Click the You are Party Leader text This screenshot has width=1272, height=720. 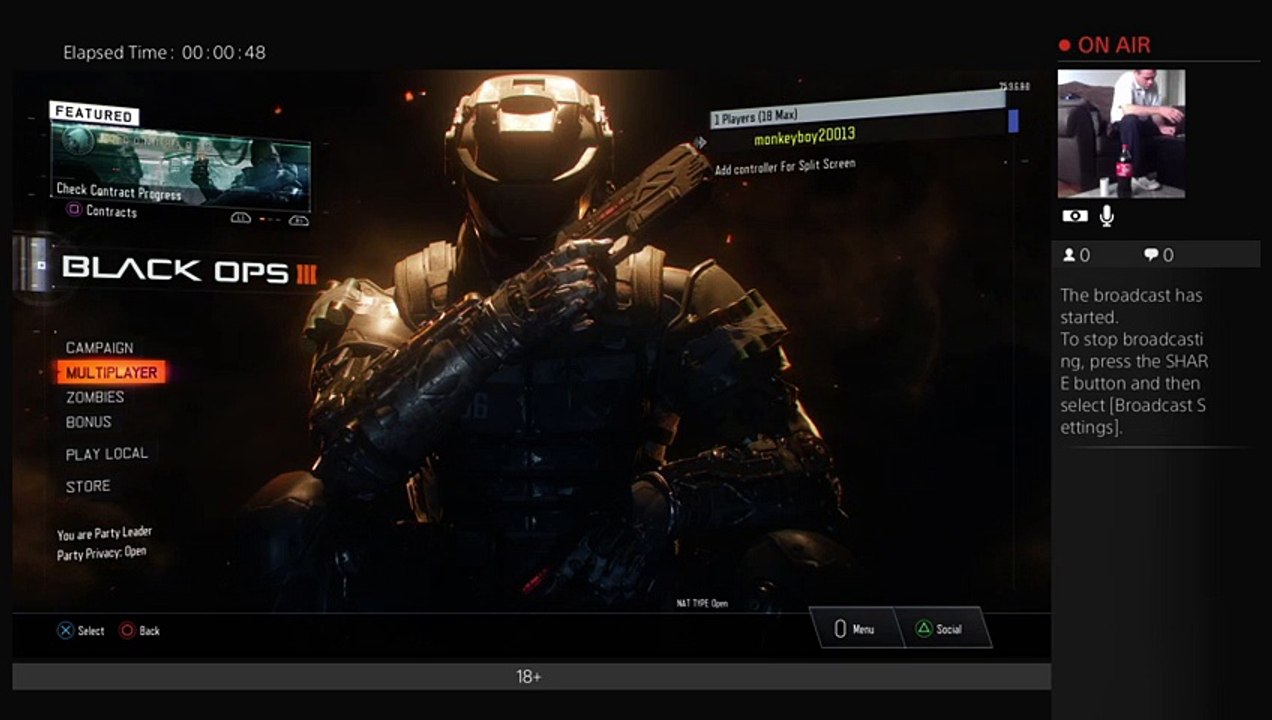[104, 534]
